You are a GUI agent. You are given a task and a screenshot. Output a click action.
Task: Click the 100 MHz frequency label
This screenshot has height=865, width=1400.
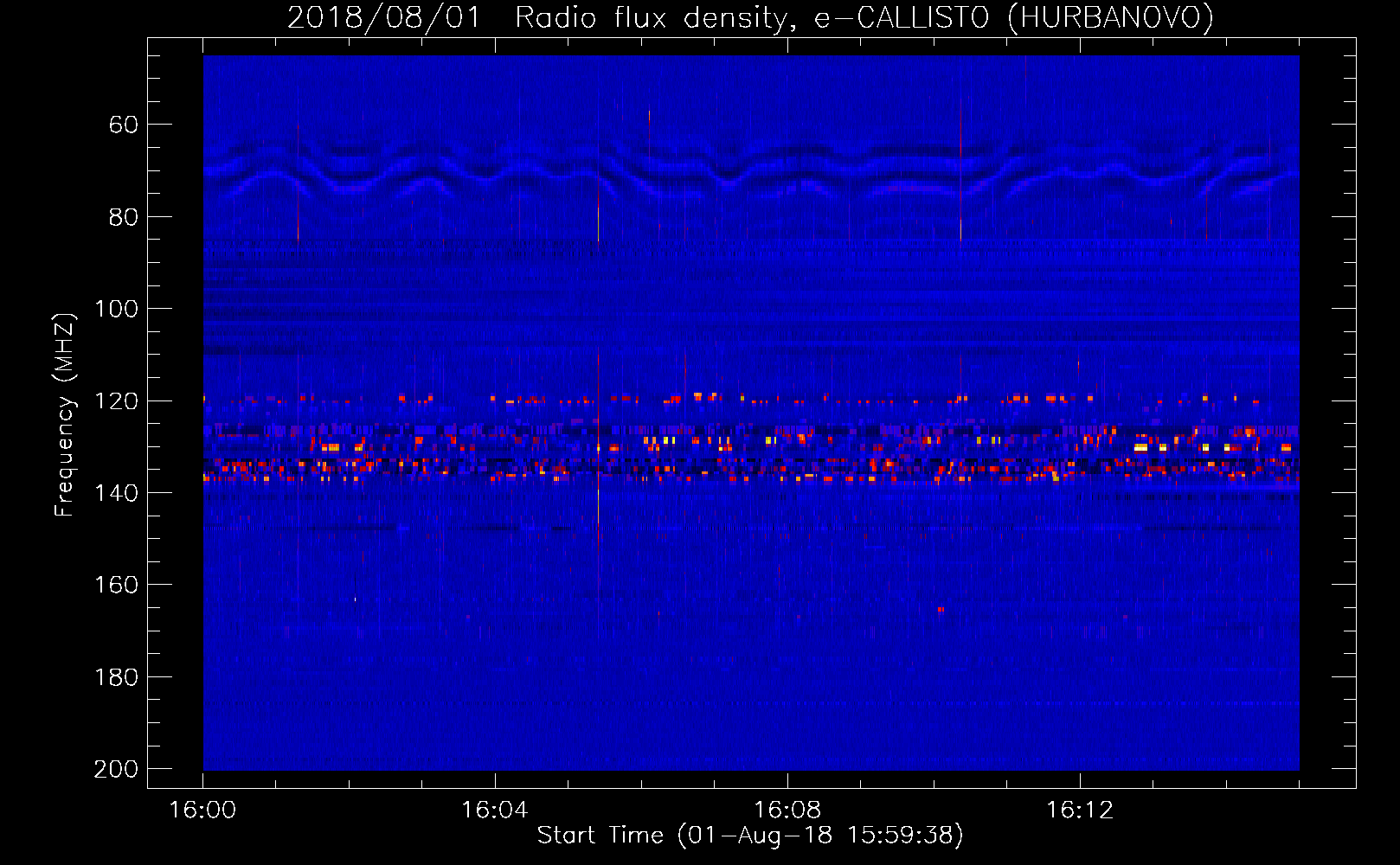click(116, 309)
